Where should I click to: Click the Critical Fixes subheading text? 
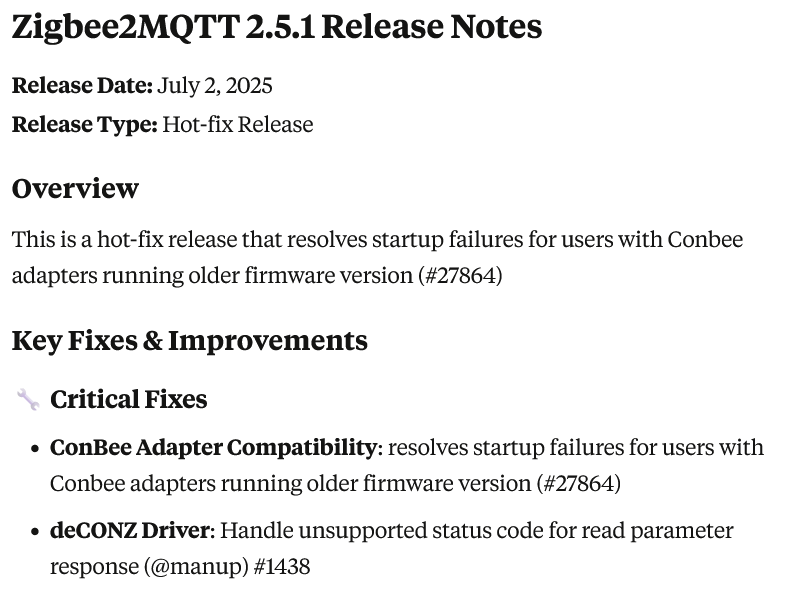129,400
